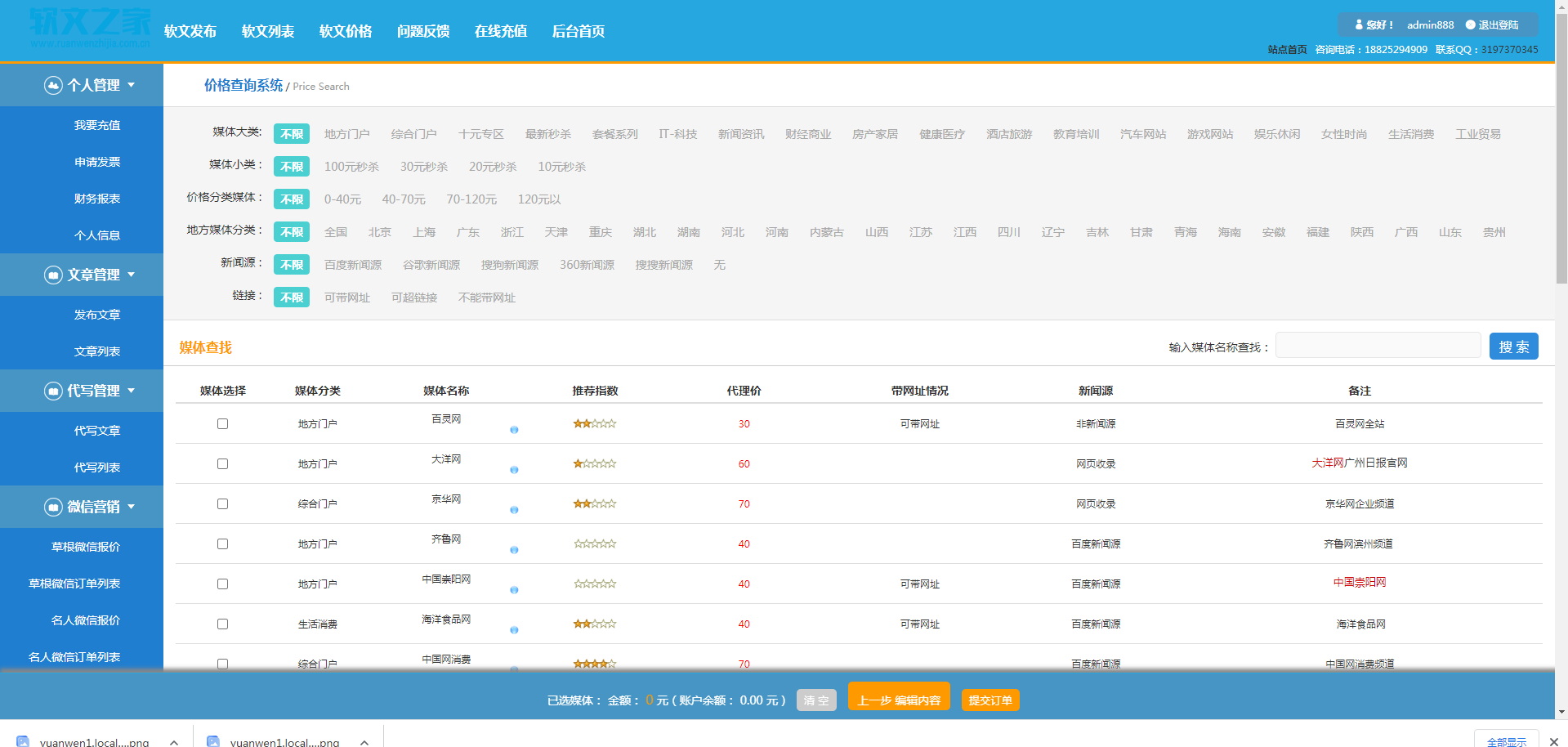Check the box for 百灵网 row

tap(222, 423)
